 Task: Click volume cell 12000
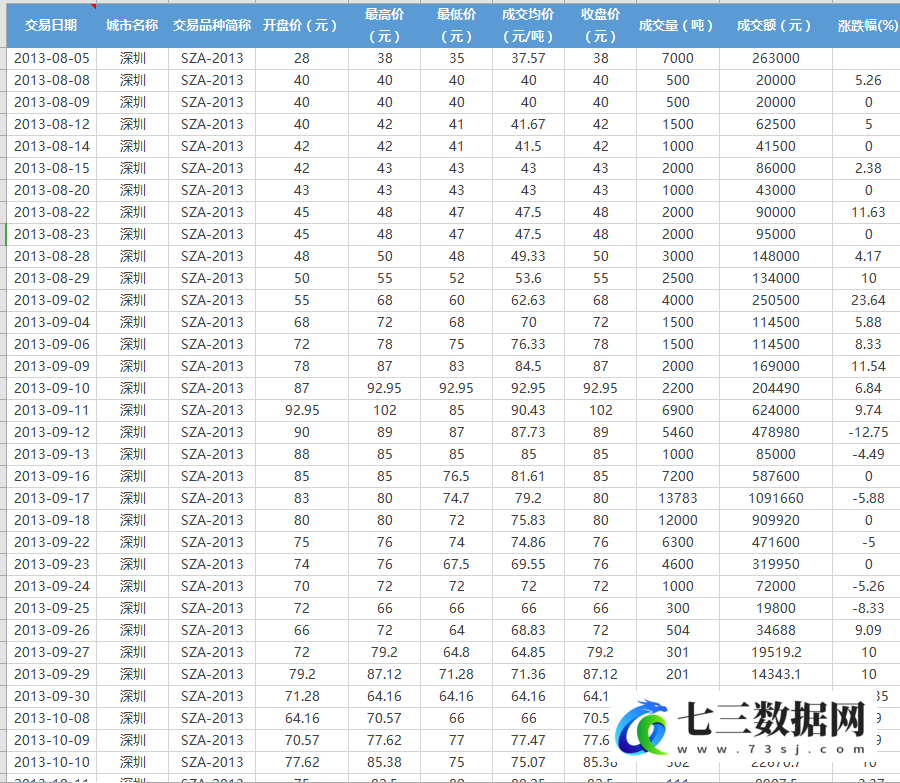678,520
